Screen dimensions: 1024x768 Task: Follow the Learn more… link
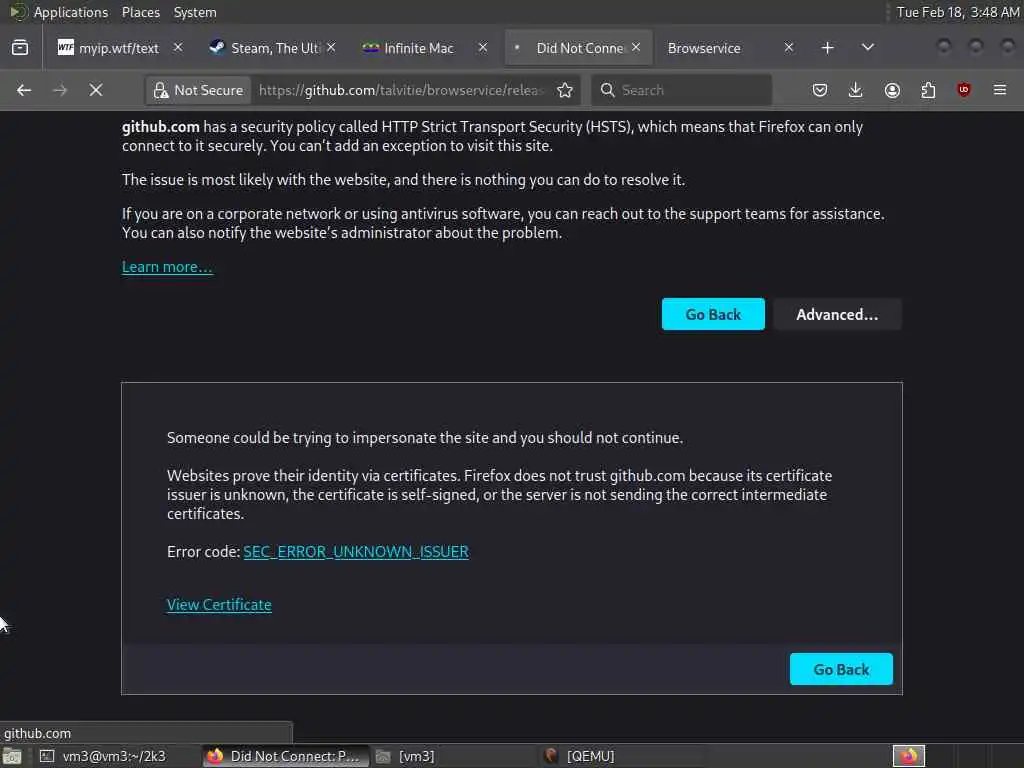(x=167, y=267)
